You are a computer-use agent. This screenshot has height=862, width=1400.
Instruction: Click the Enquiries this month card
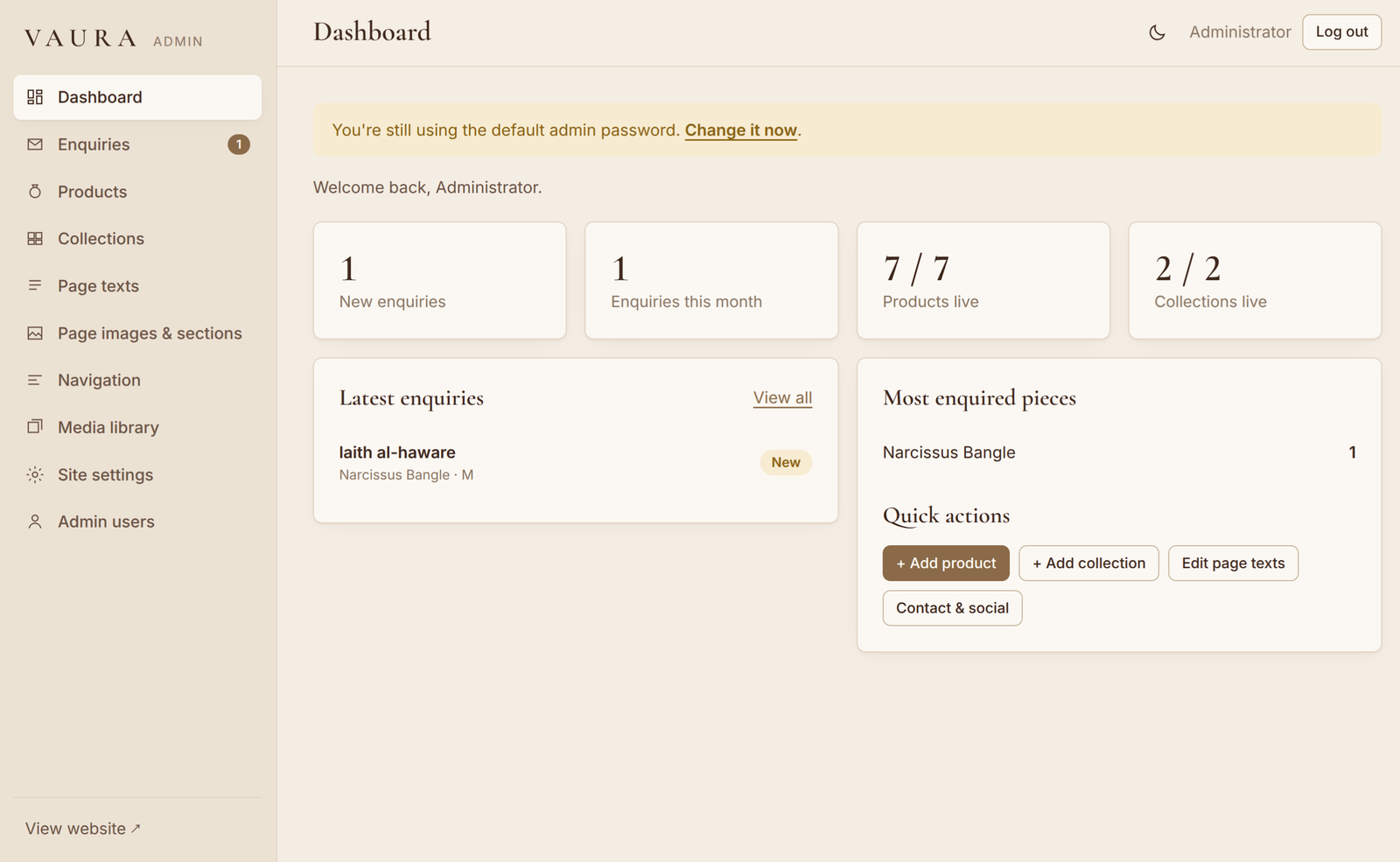coord(711,280)
